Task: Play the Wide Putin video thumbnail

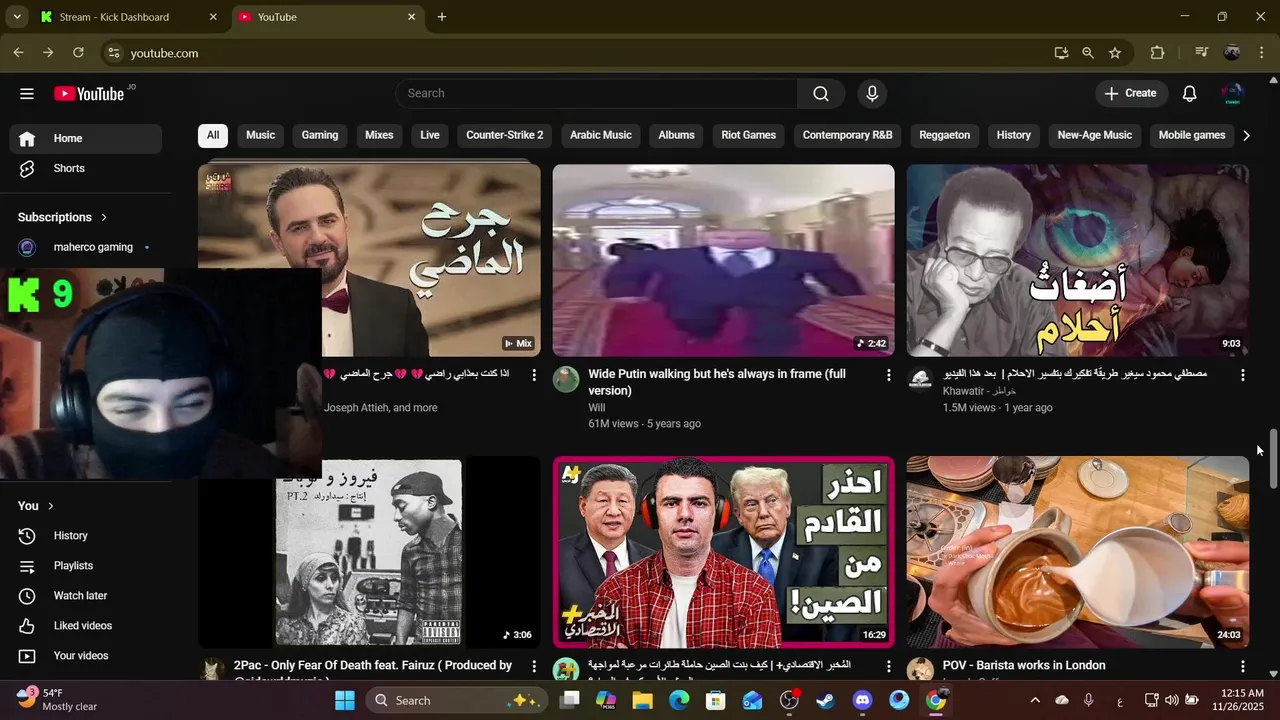Action: pyautogui.click(x=724, y=260)
